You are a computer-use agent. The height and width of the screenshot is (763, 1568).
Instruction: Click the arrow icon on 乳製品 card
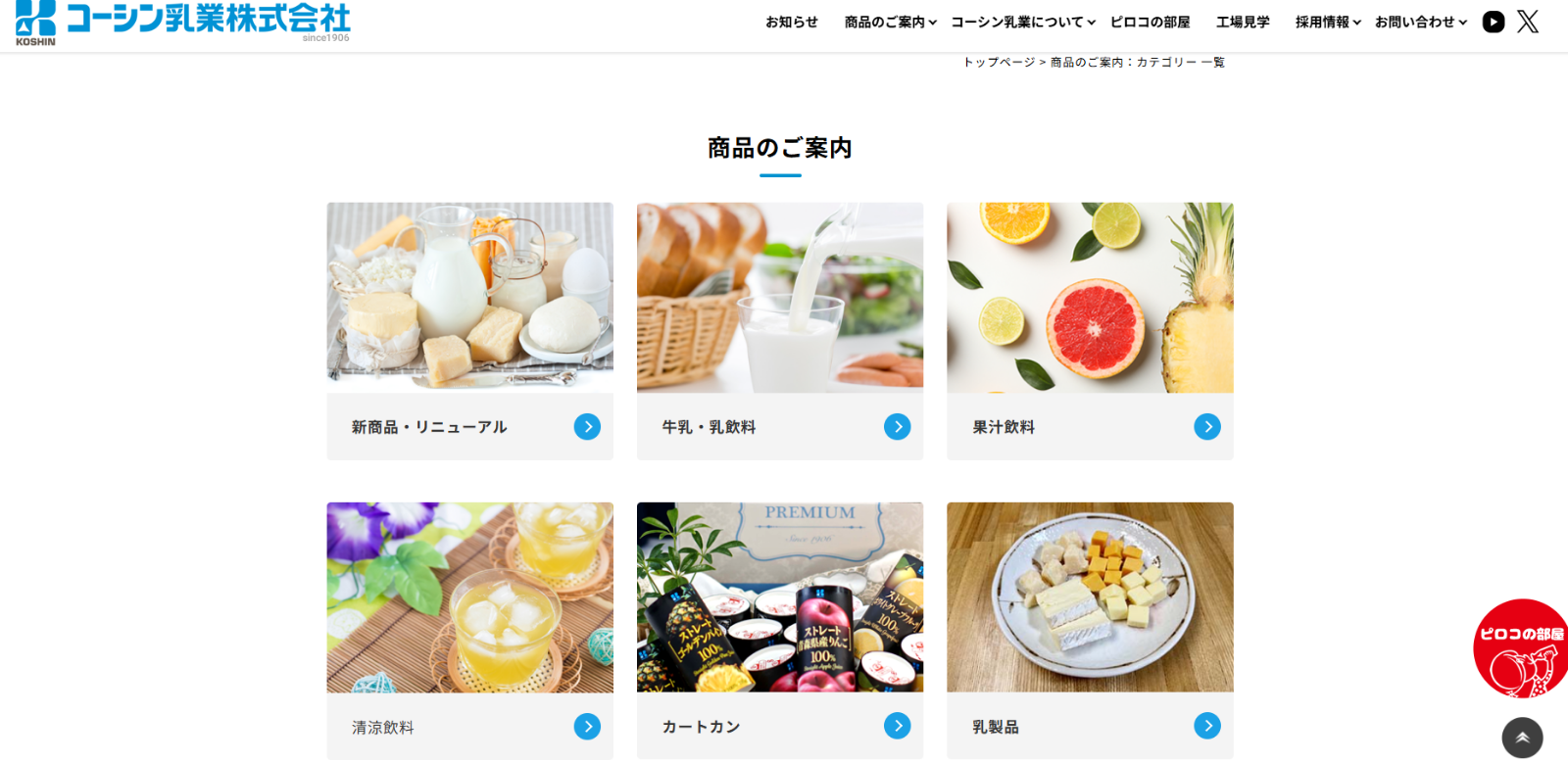1207,726
